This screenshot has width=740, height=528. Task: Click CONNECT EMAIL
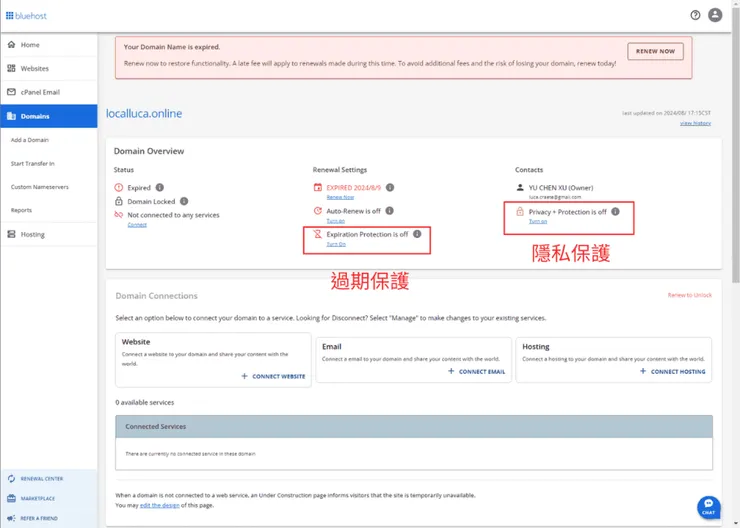click(476, 371)
